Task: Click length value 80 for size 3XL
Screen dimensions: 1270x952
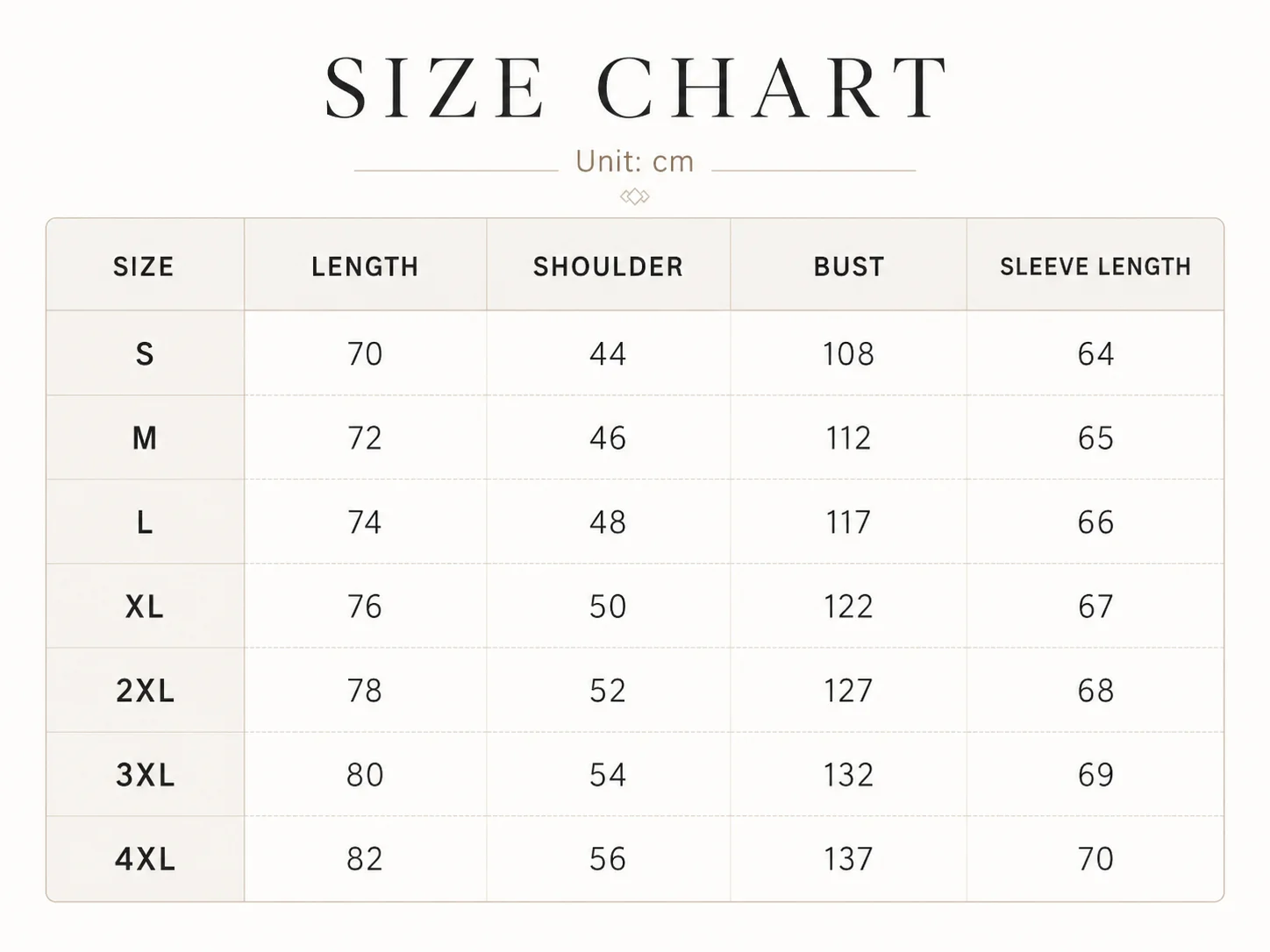Action: coord(365,775)
